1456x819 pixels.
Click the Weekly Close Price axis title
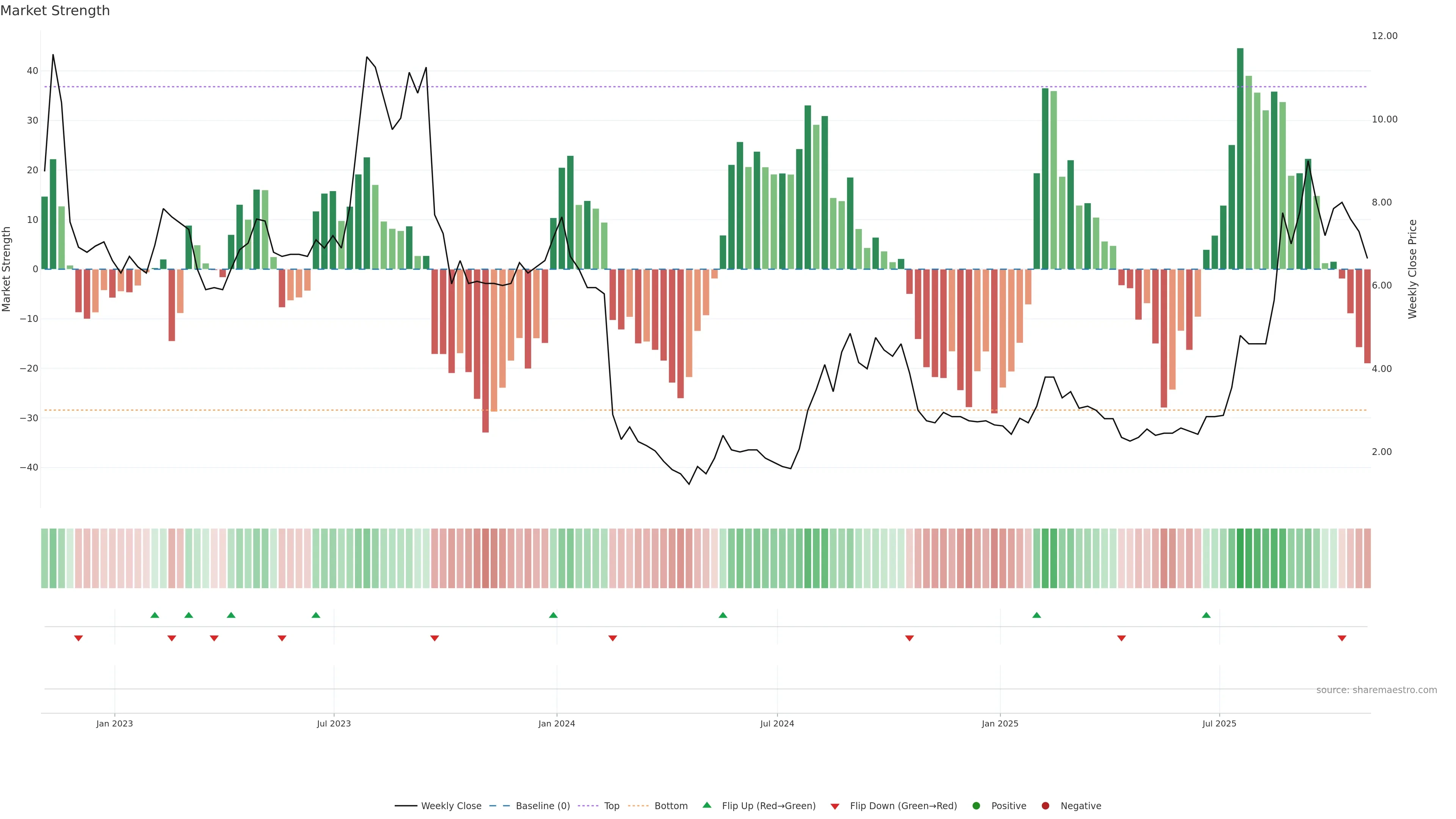(x=1412, y=269)
